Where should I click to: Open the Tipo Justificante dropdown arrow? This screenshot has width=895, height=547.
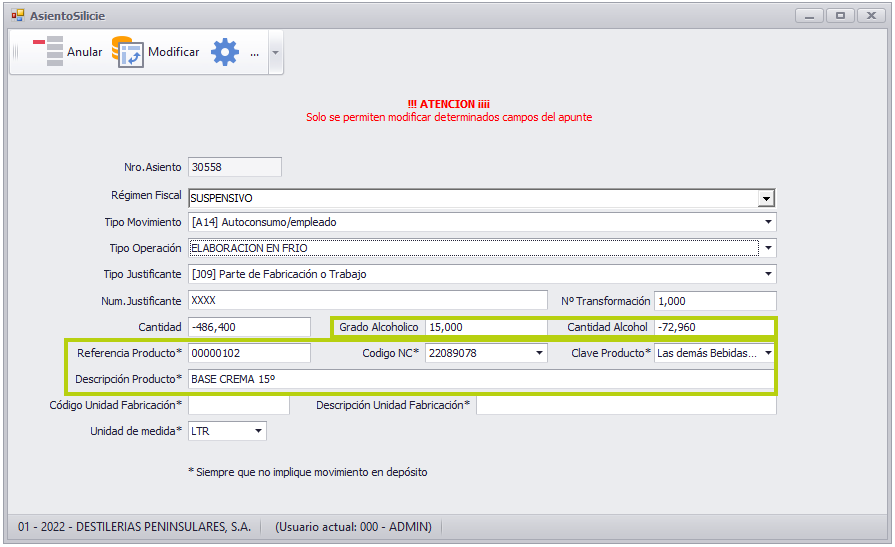[768, 274]
